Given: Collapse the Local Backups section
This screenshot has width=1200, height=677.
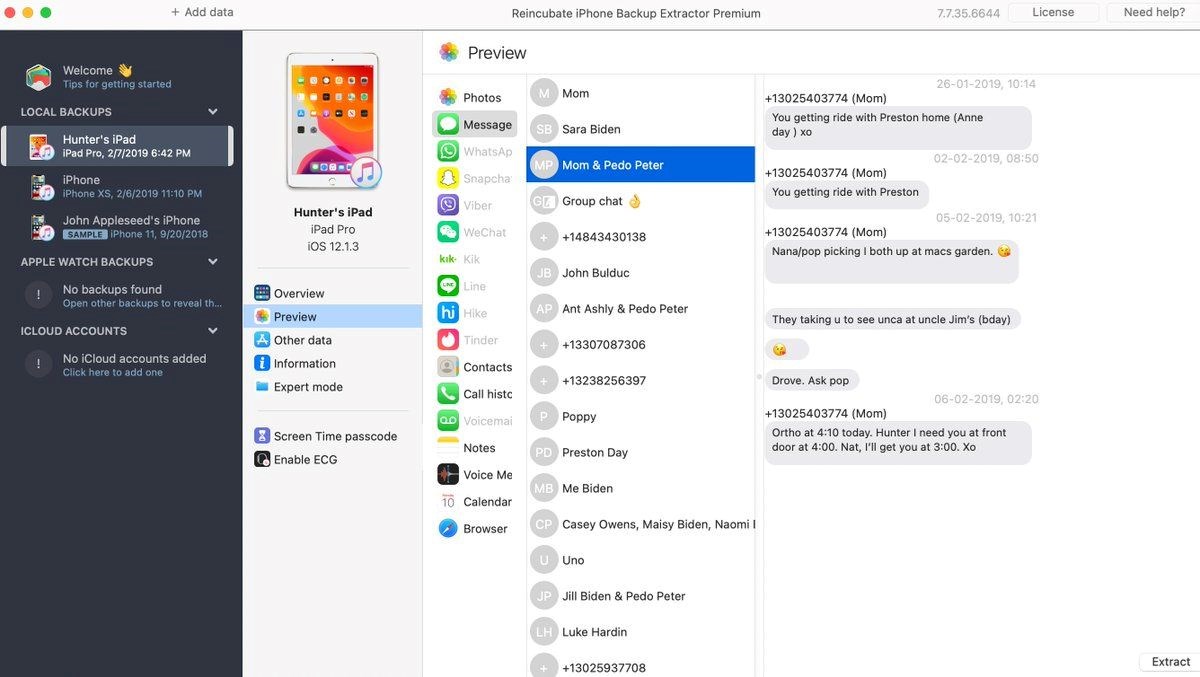Looking at the screenshot, I should click(212, 112).
